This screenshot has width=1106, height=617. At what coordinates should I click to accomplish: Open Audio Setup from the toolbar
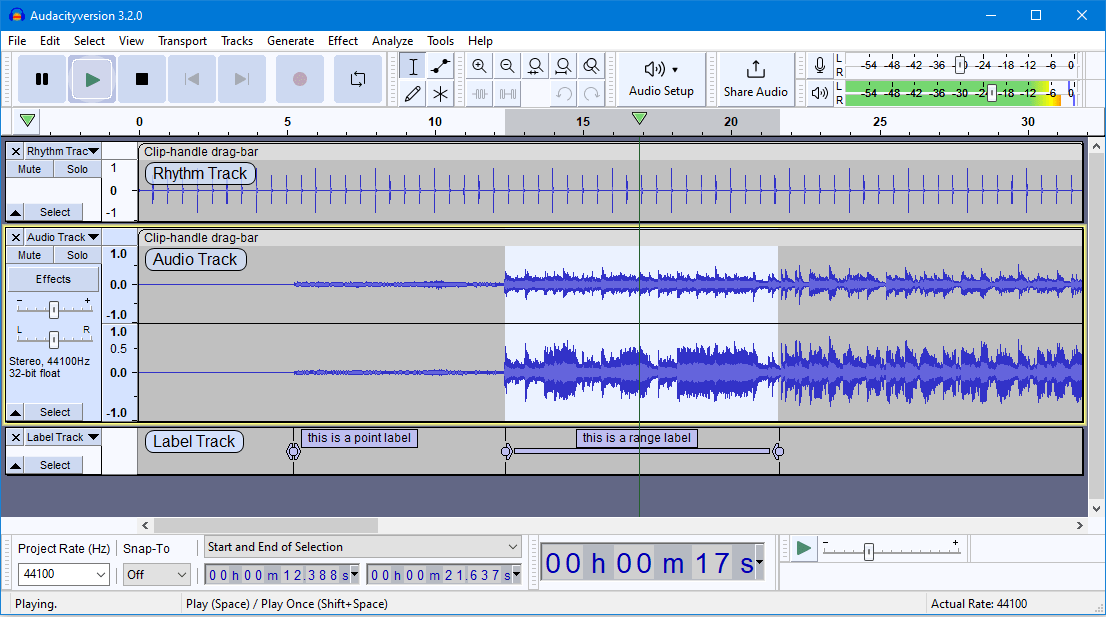coord(662,79)
